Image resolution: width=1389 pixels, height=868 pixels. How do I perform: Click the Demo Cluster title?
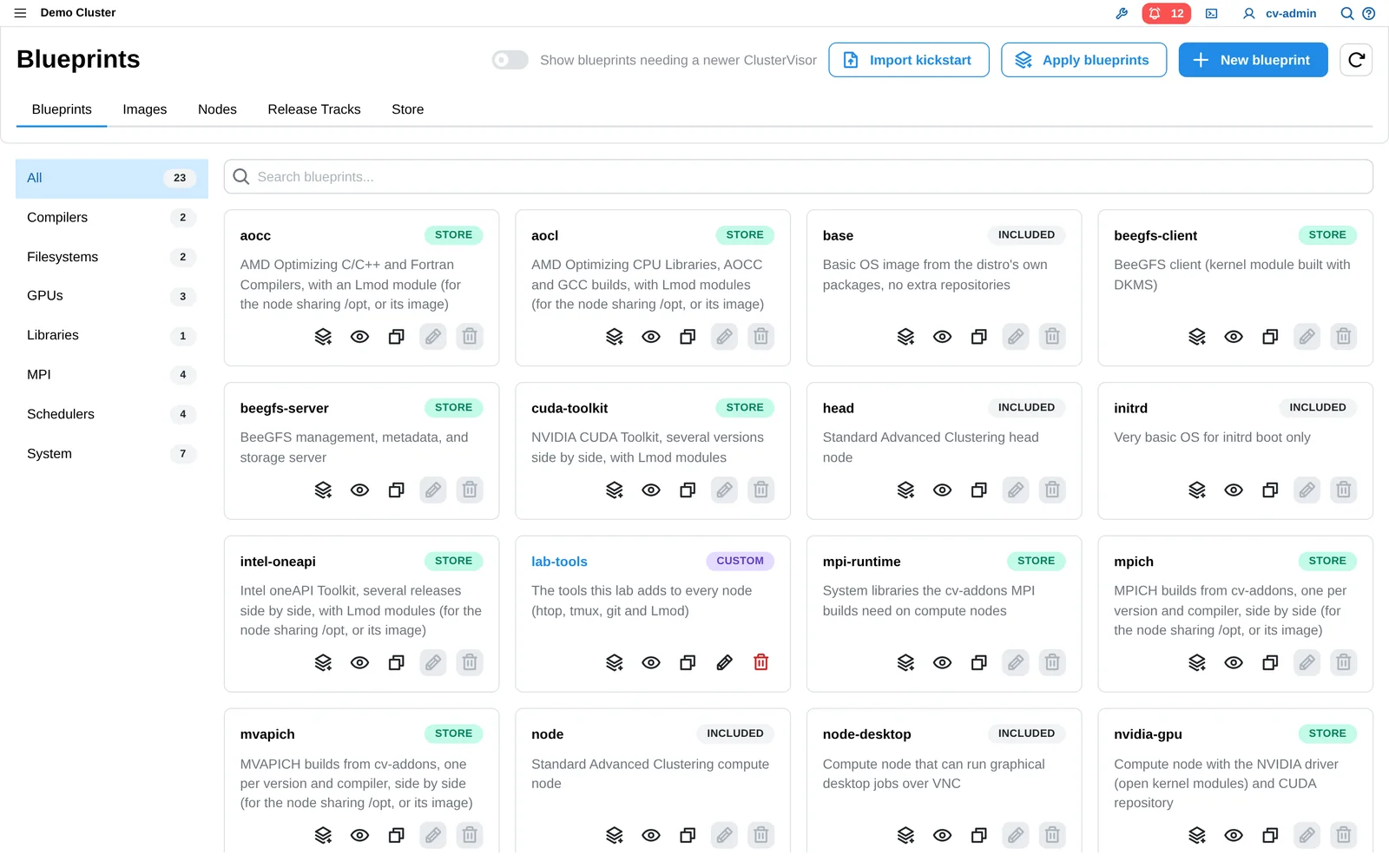(x=78, y=13)
